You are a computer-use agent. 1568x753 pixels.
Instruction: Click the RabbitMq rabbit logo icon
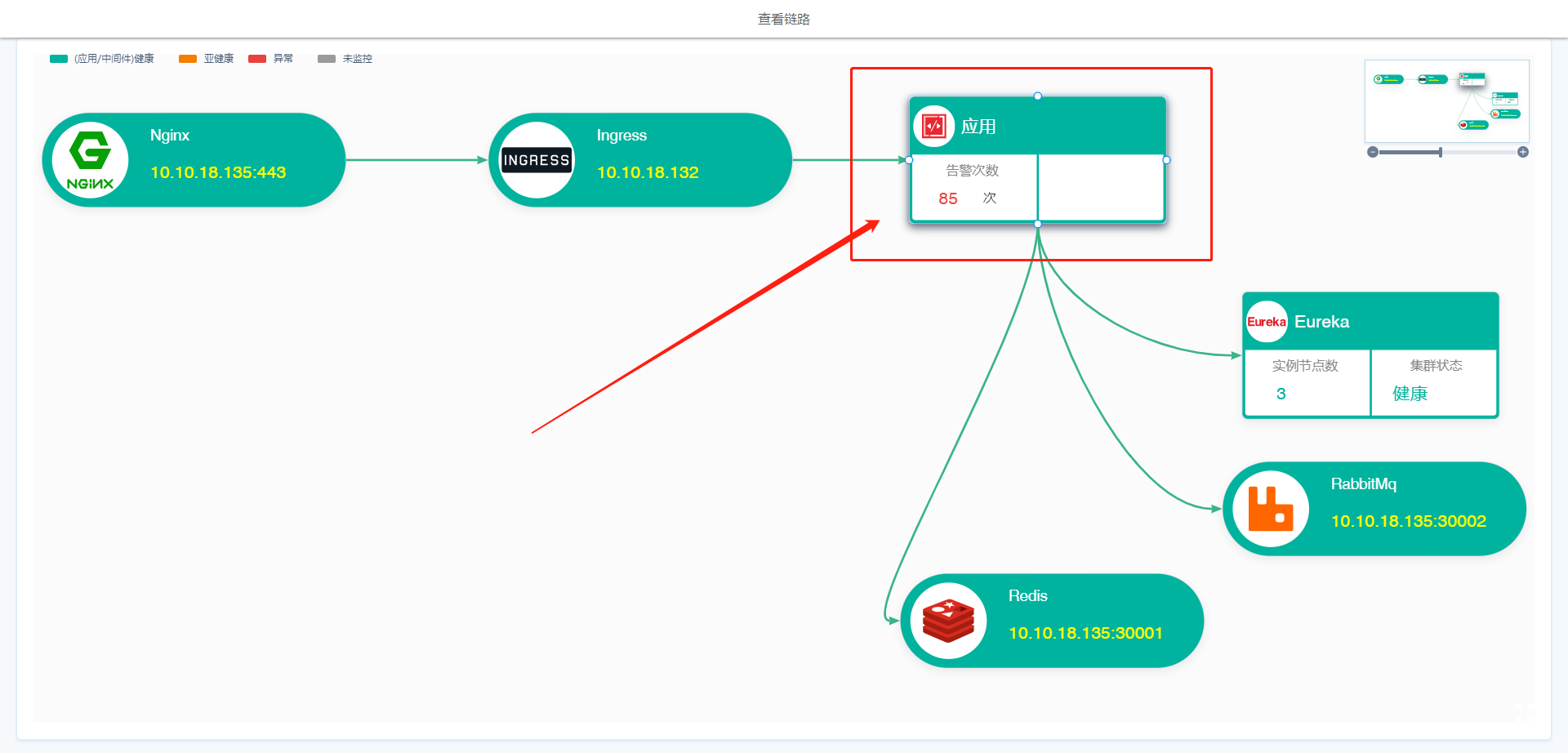(x=1271, y=509)
